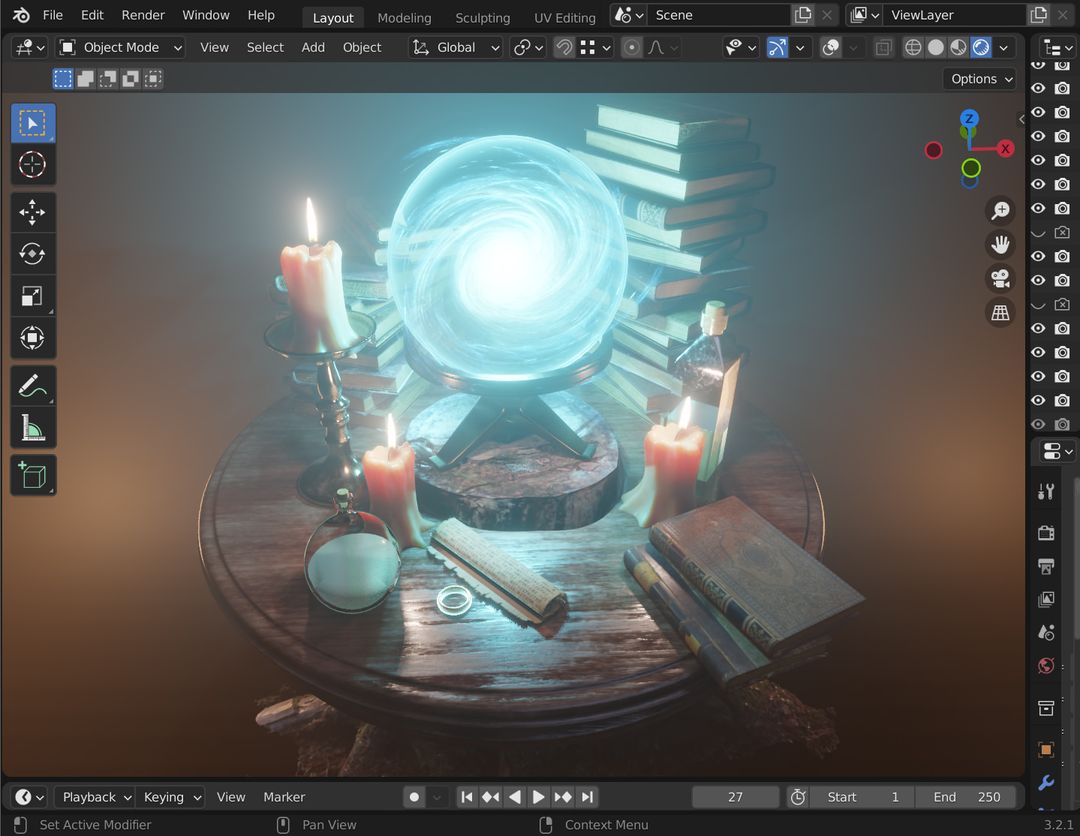Activate the Move tool
The height and width of the screenshot is (836, 1080).
(x=33, y=213)
